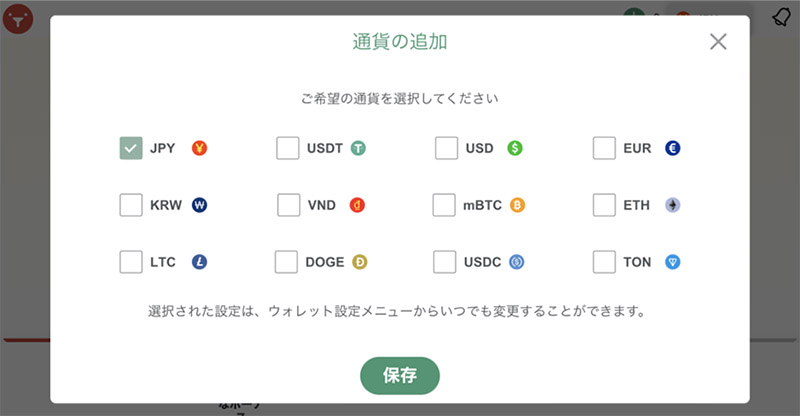
Task: Click the blue TON coin icon
Action: (673, 262)
